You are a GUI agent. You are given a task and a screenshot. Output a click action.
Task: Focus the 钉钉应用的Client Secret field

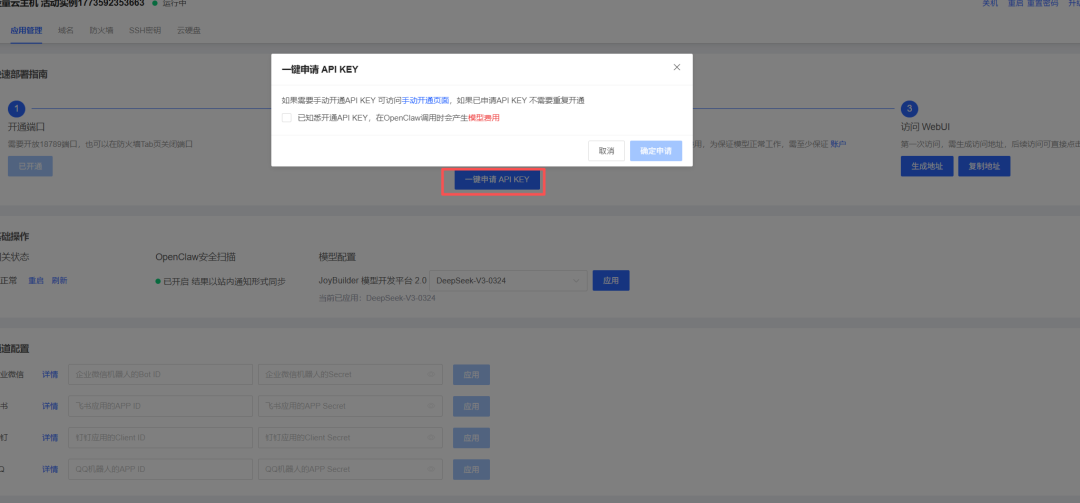point(351,438)
